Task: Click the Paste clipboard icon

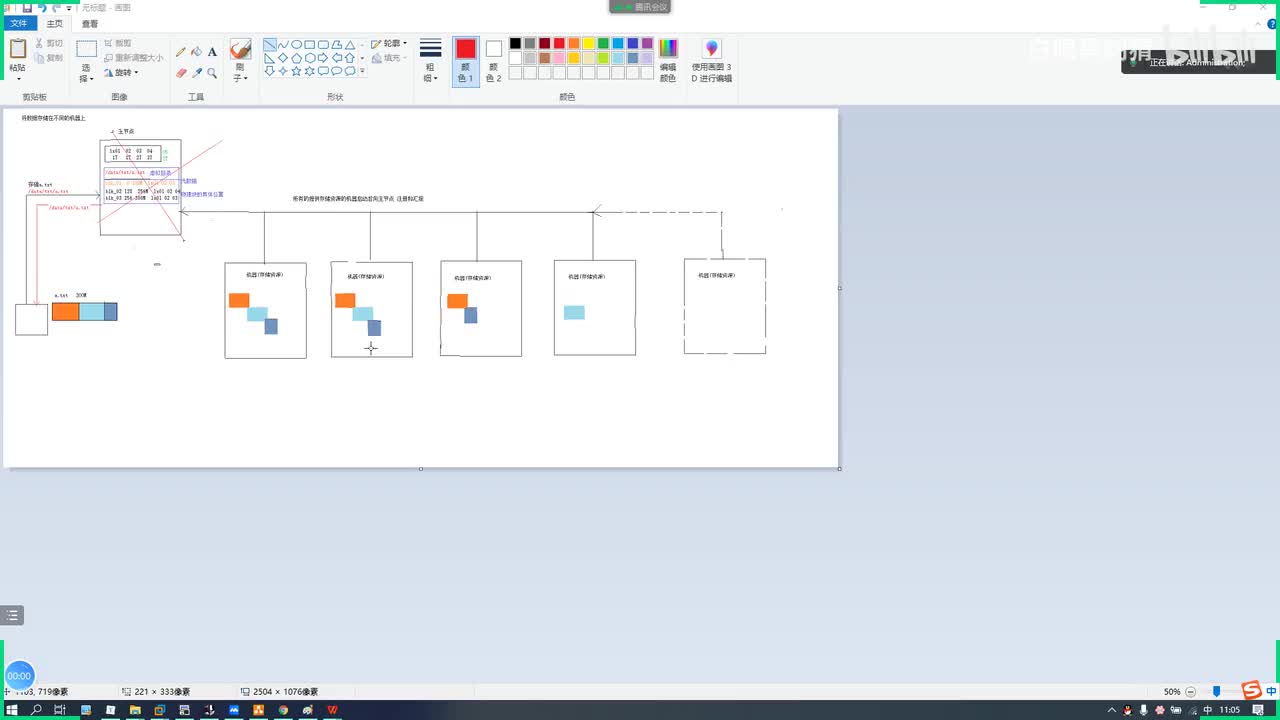Action: point(18,49)
